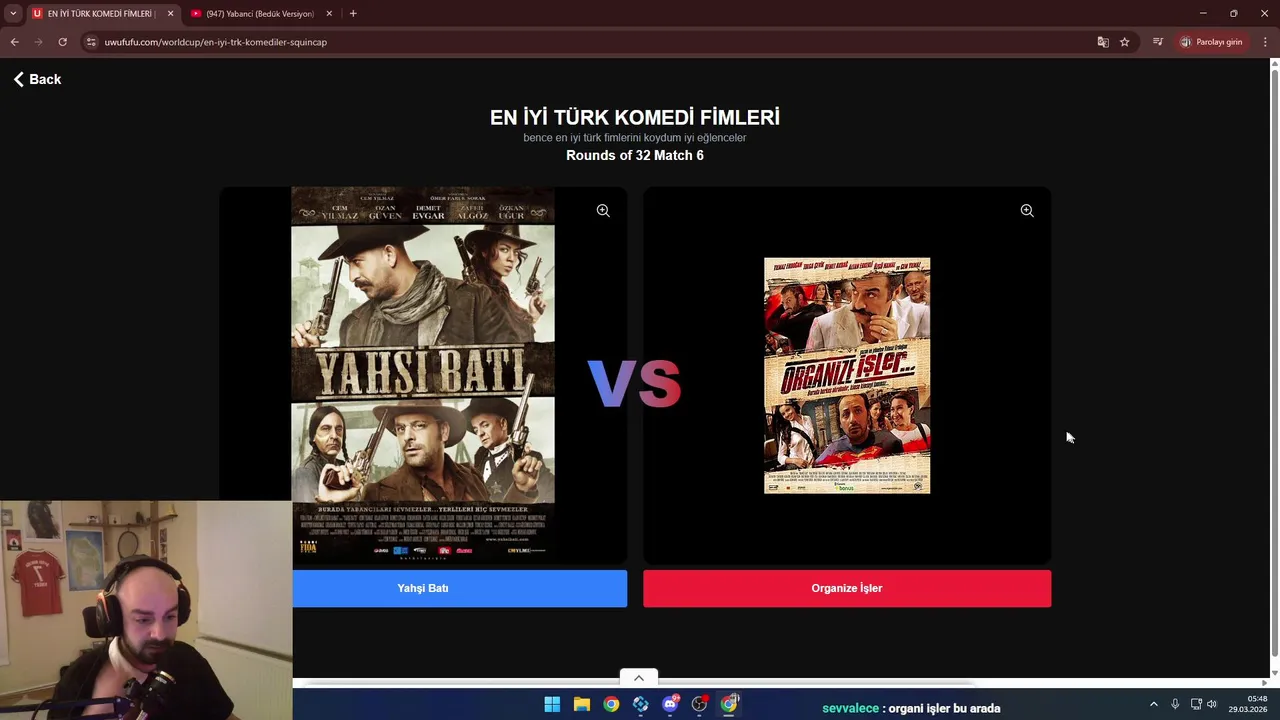Click the Parolayı girin profile button
The width and height of the screenshot is (1280, 720).
coord(1212,42)
